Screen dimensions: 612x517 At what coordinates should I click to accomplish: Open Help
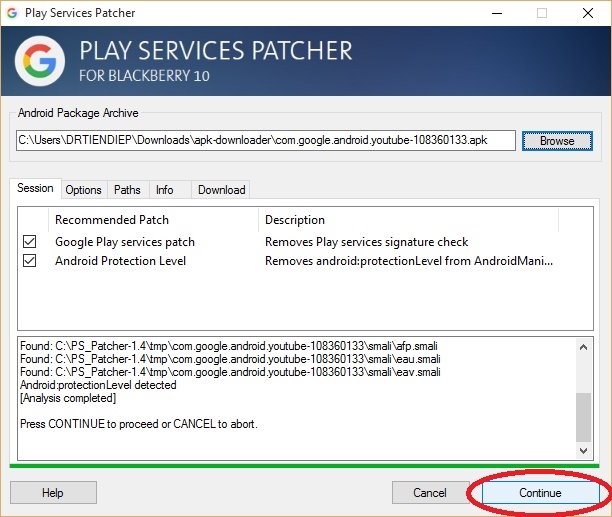click(53, 493)
